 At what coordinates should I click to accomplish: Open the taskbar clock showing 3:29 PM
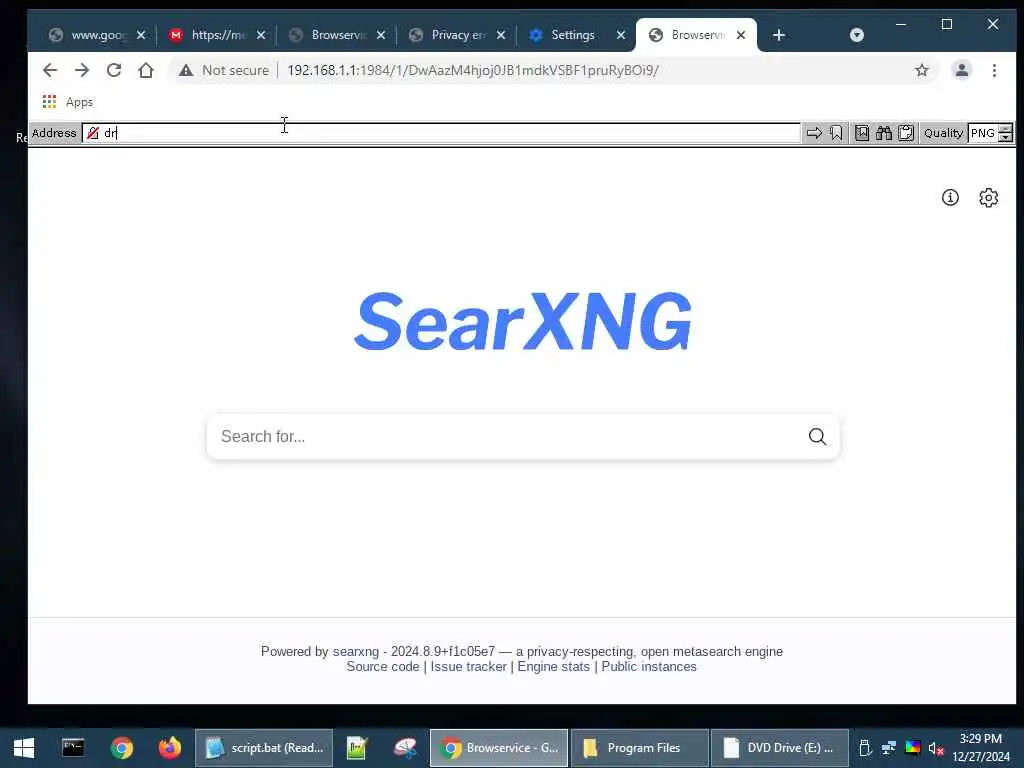980,748
